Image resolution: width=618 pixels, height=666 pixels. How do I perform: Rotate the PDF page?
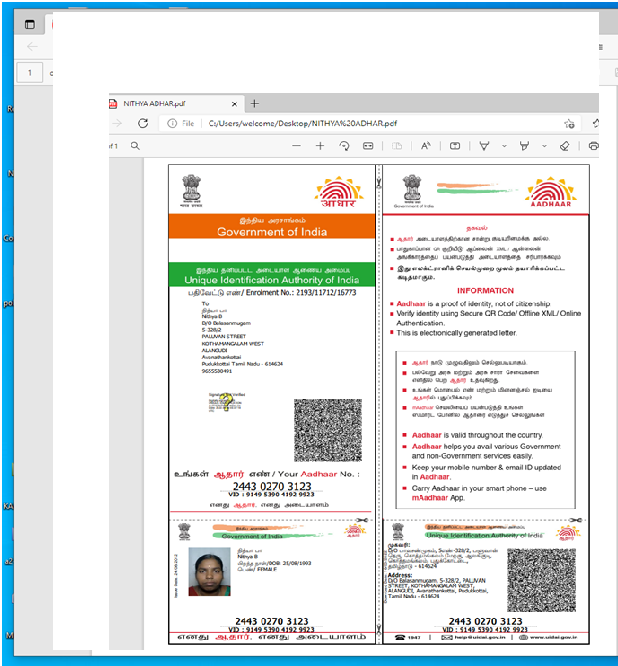(344, 146)
